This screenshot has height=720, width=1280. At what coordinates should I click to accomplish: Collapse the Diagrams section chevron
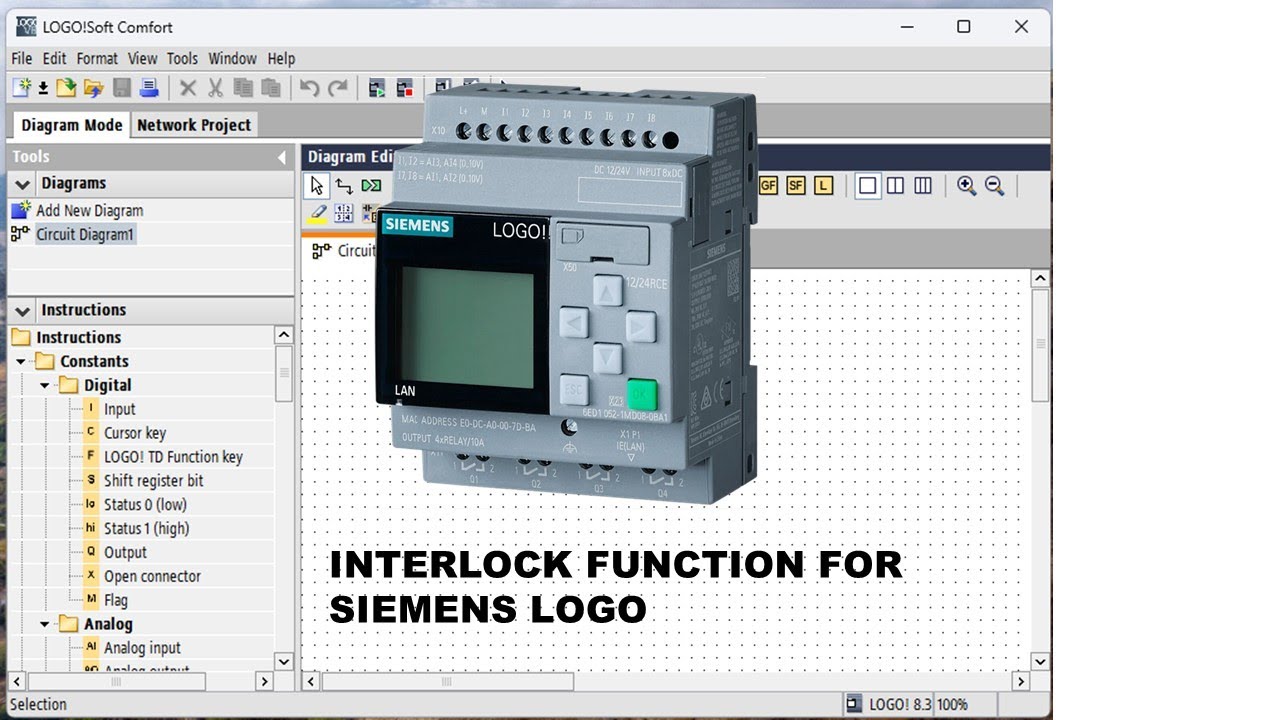[22, 184]
